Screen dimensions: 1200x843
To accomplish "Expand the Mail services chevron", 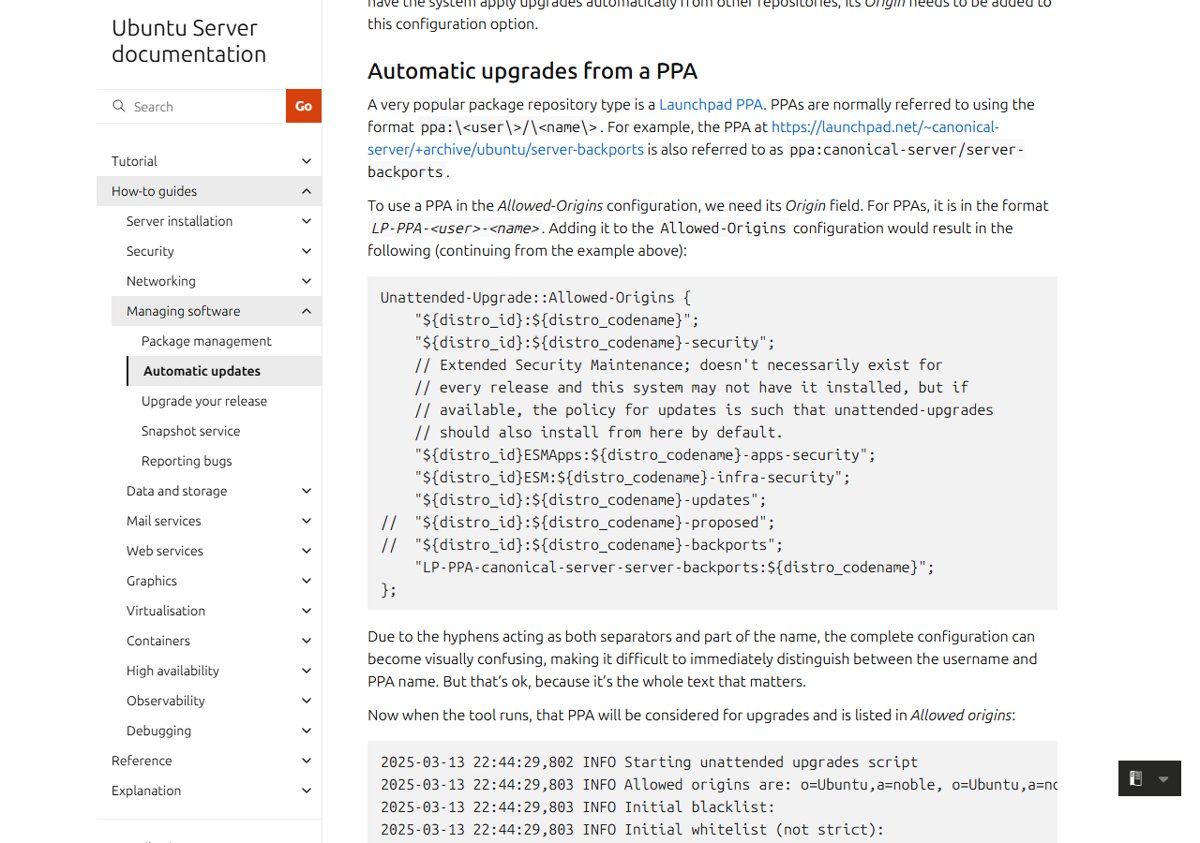I will click(x=306, y=521).
